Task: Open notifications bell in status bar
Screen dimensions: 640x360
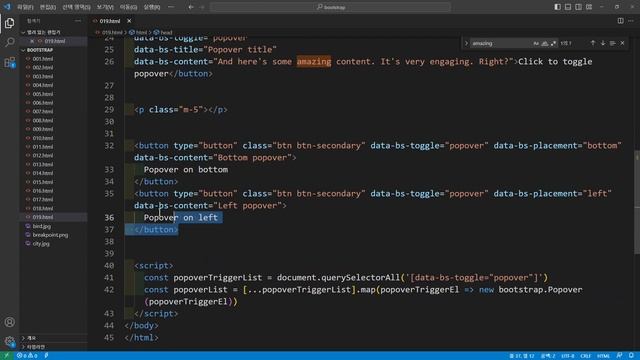Action: point(631,356)
